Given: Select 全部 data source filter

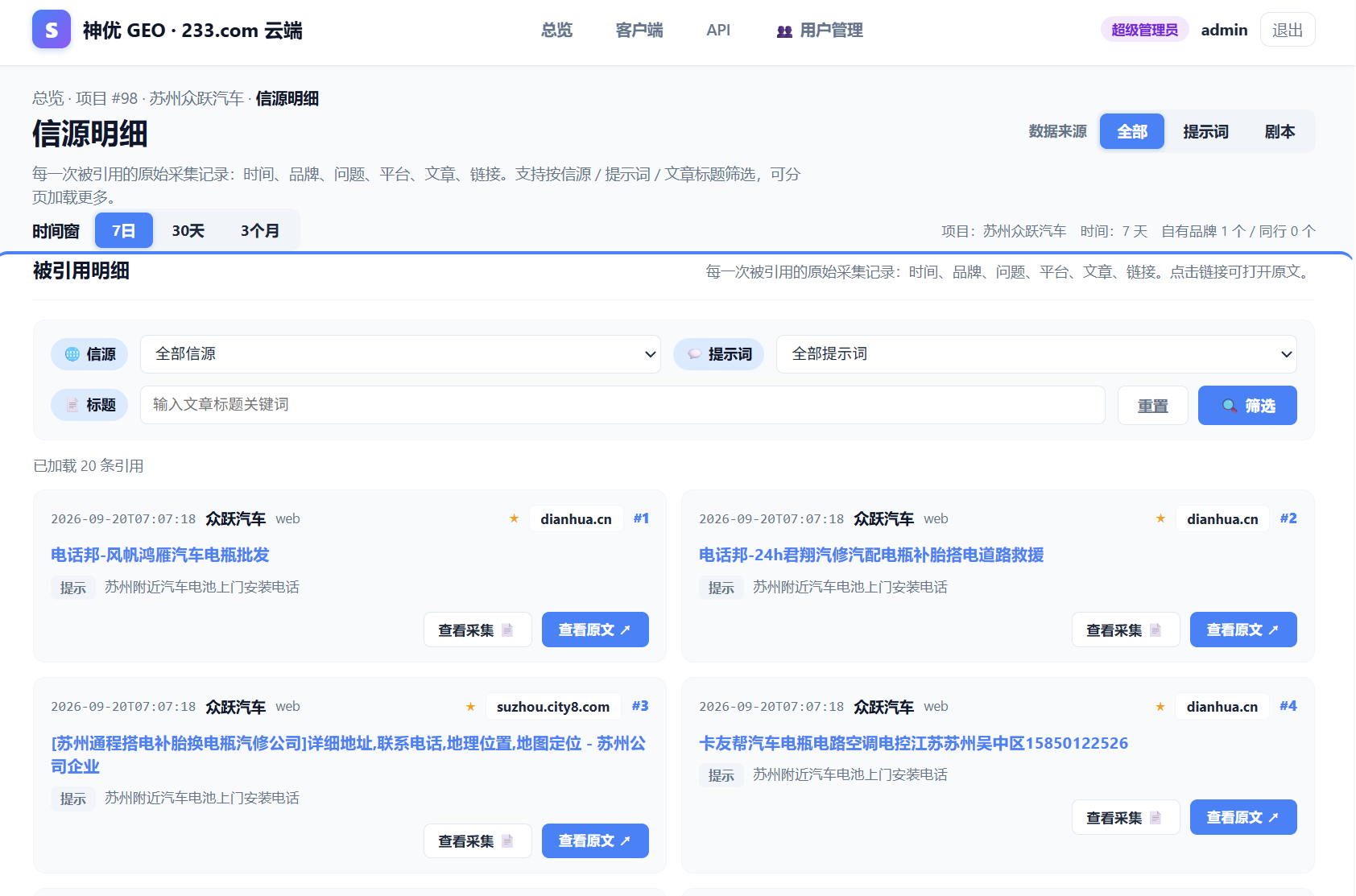Looking at the screenshot, I should click(1132, 131).
